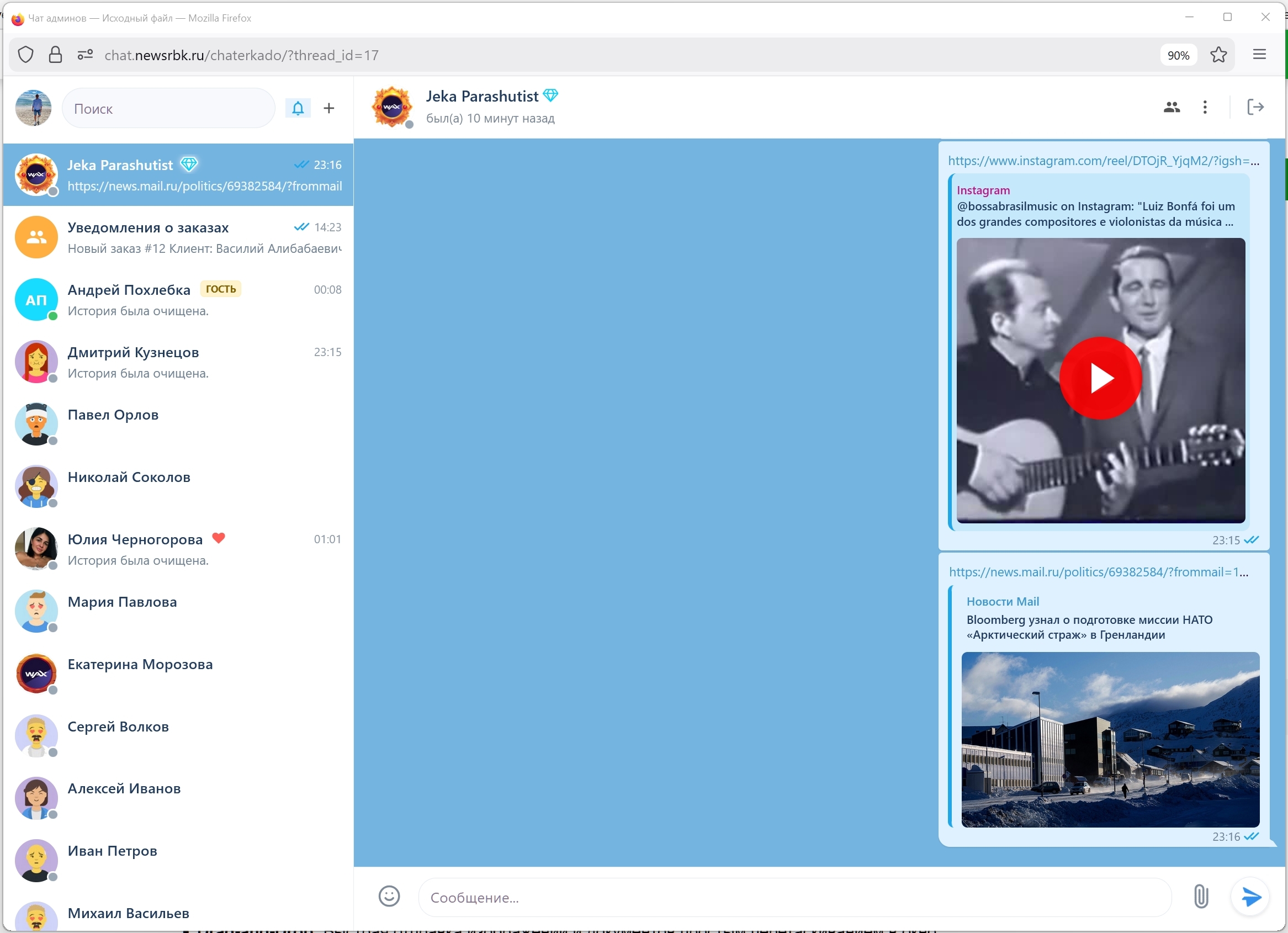The height and width of the screenshot is (933, 1288).
Task: Send the message using the arrow icon
Action: (x=1251, y=897)
